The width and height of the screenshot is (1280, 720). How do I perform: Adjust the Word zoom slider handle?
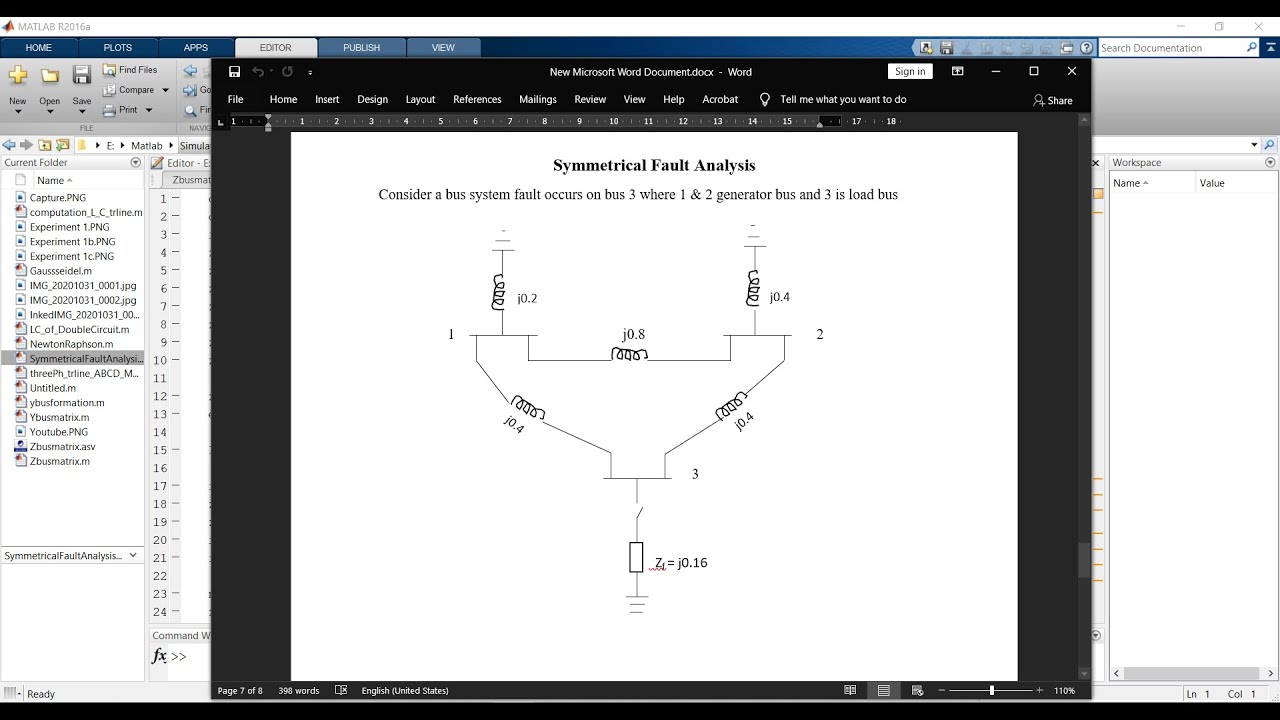pos(992,691)
